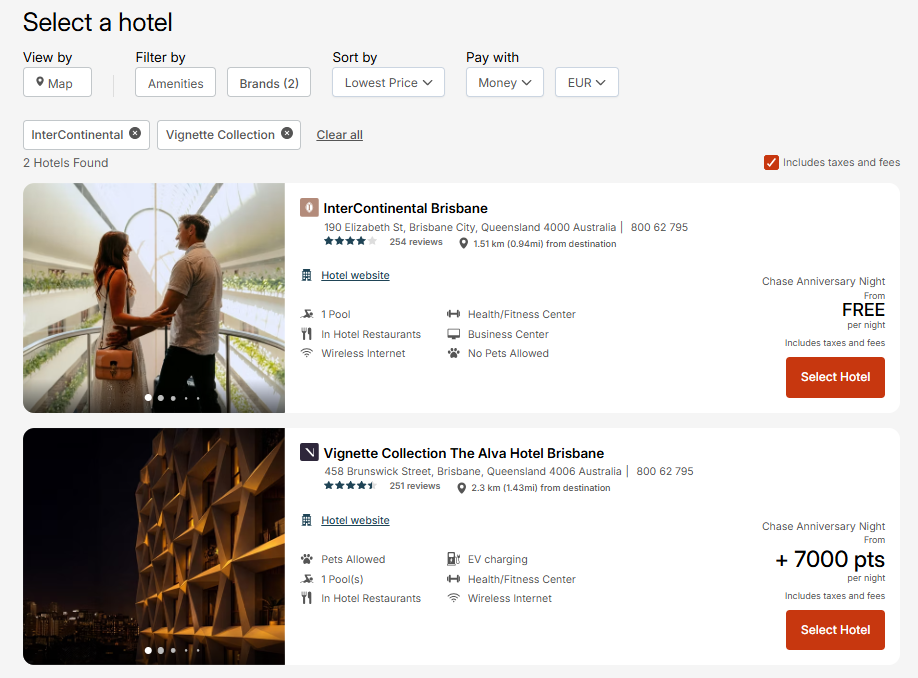918x678 pixels.
Task: Click the EV charging station icon
Action: (x=453, y=559)
